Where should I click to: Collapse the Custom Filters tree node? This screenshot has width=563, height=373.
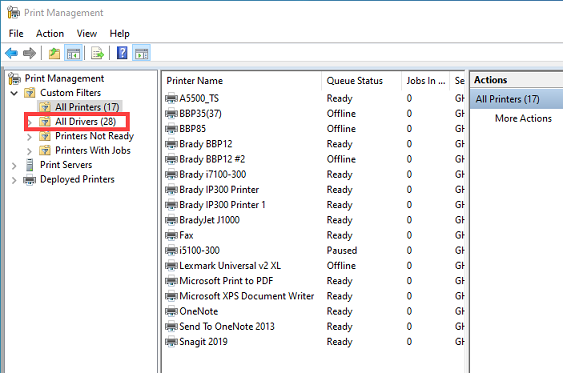(14, 93)
